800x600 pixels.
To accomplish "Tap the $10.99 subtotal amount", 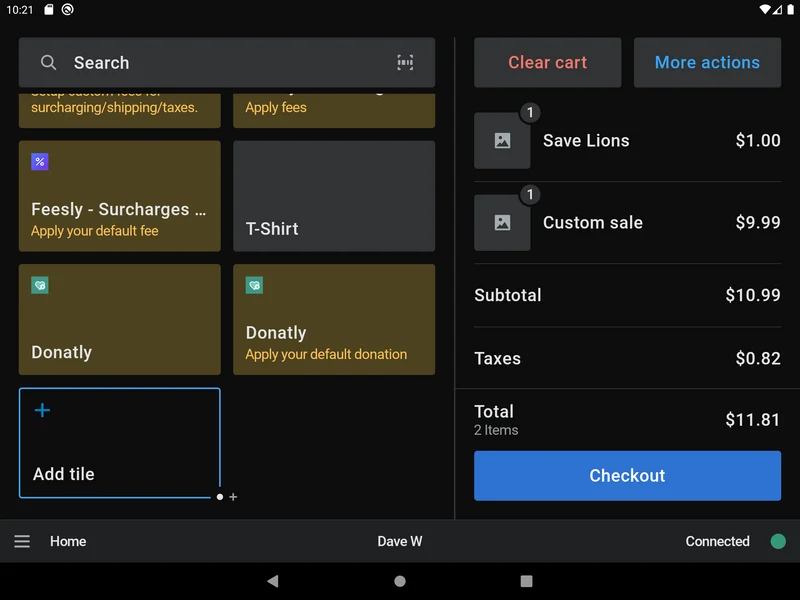I will coord(753,295).
